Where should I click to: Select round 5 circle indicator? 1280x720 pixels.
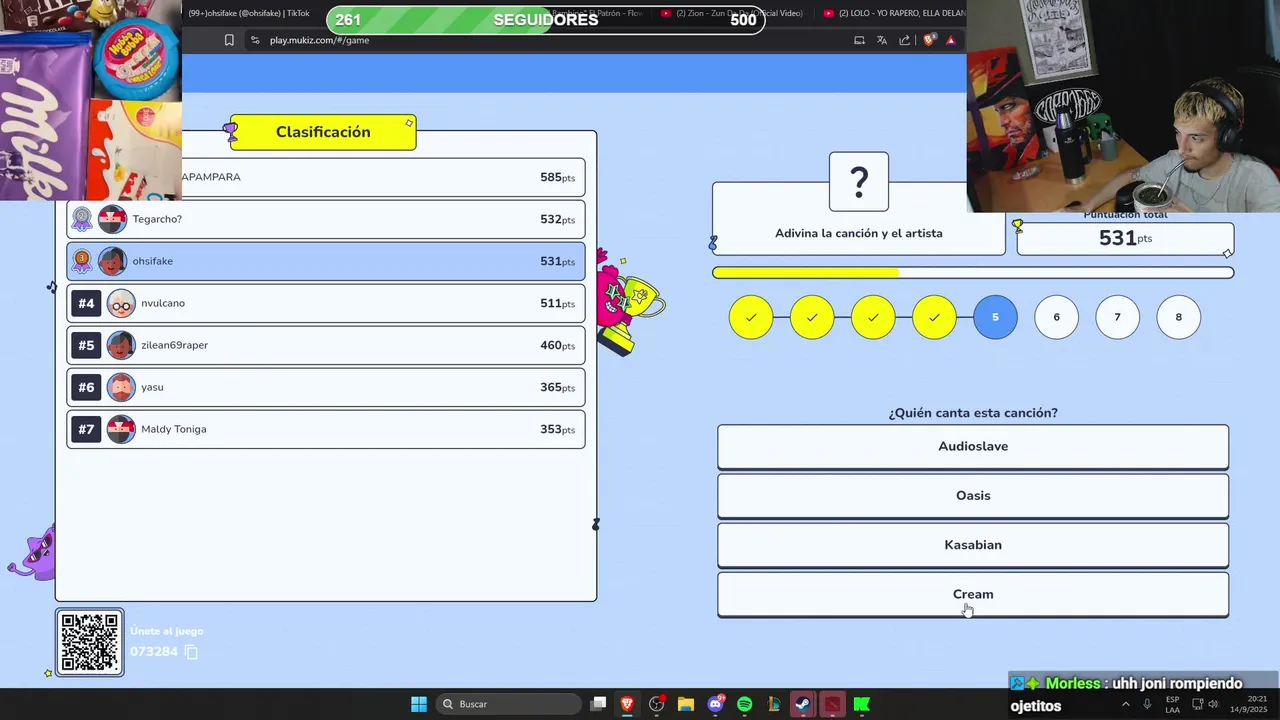tap(995, 317)
